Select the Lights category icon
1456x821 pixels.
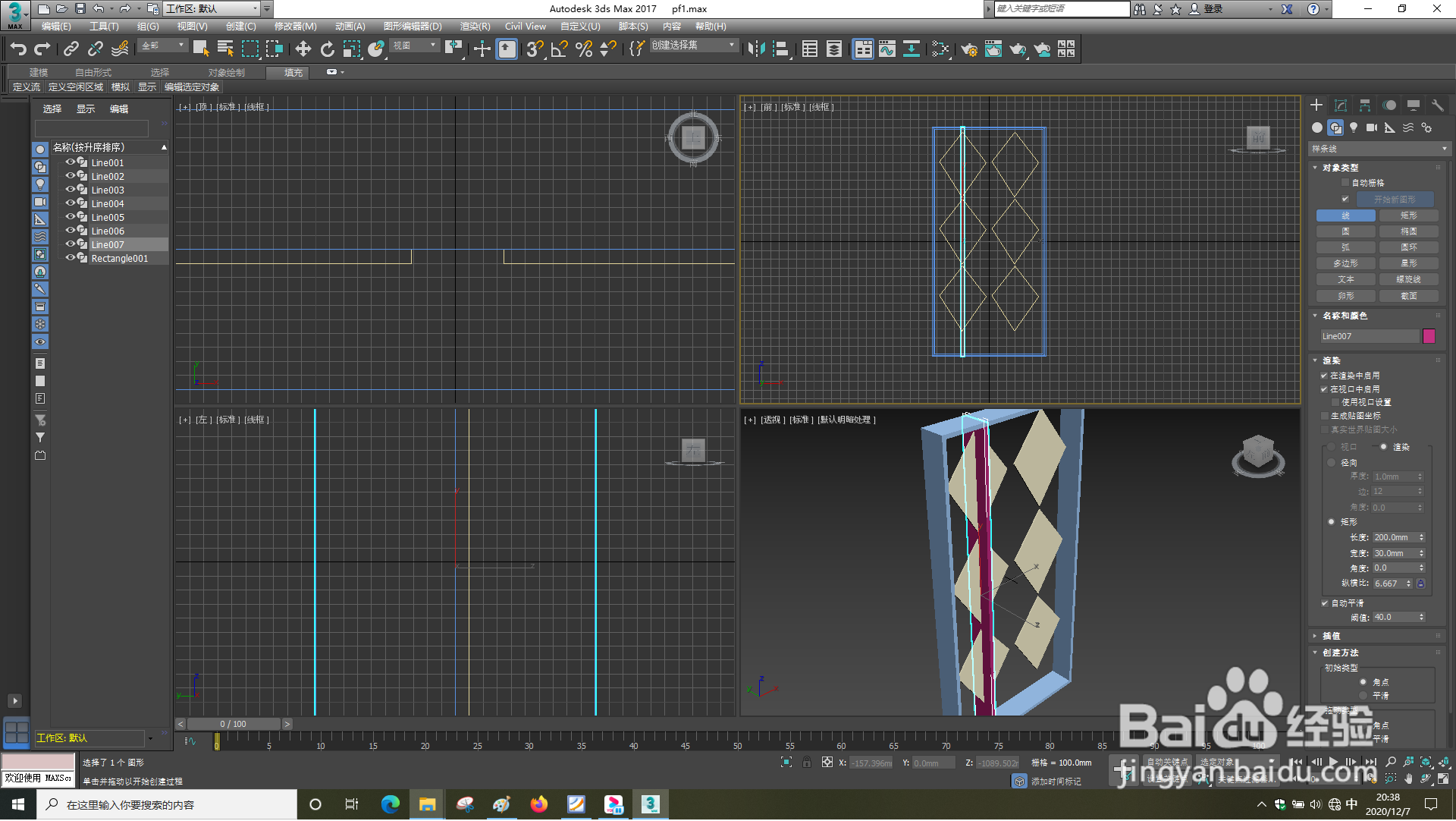tap(1354, 127)
